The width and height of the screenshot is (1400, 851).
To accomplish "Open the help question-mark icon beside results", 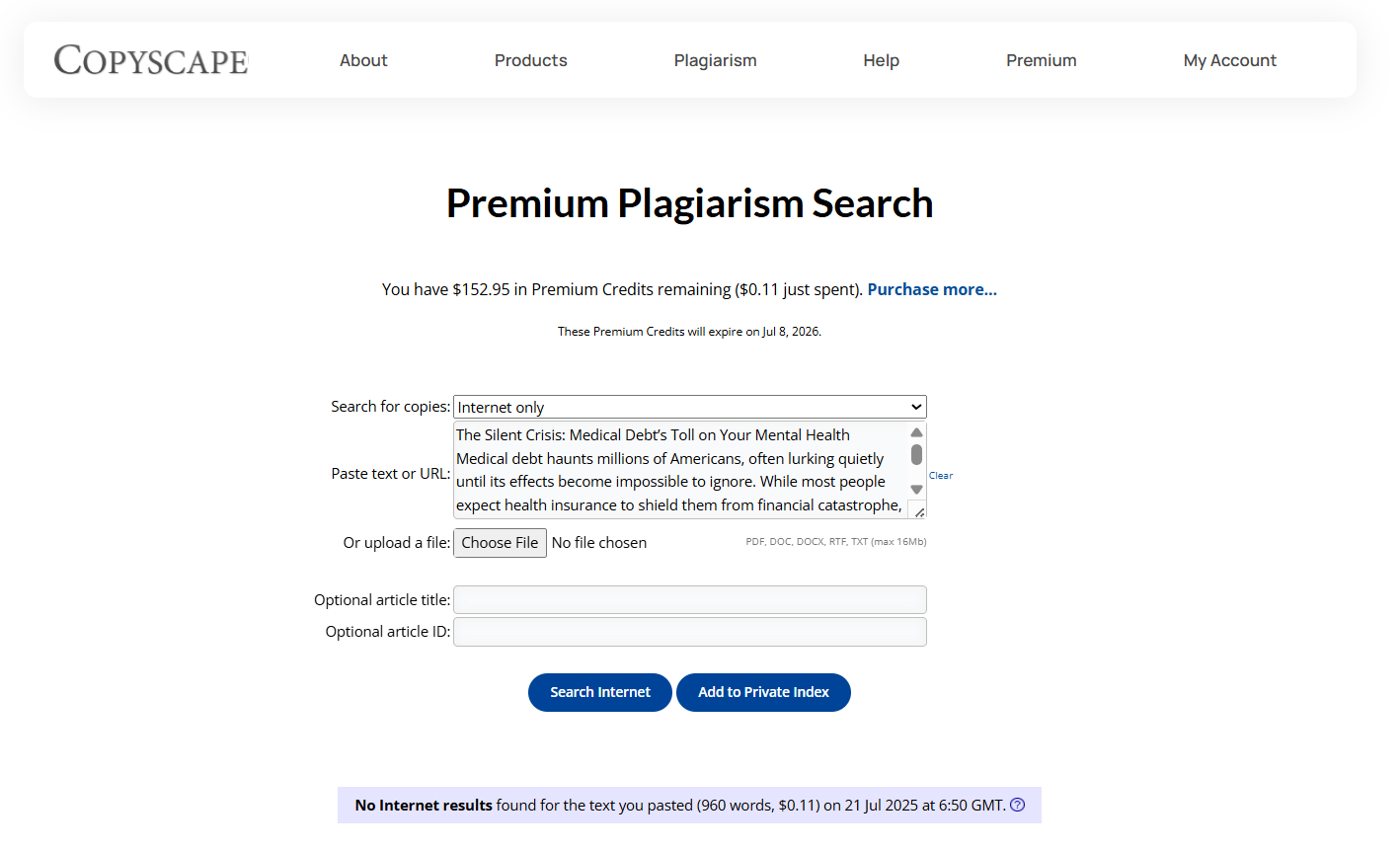I will coord(1018,805).
